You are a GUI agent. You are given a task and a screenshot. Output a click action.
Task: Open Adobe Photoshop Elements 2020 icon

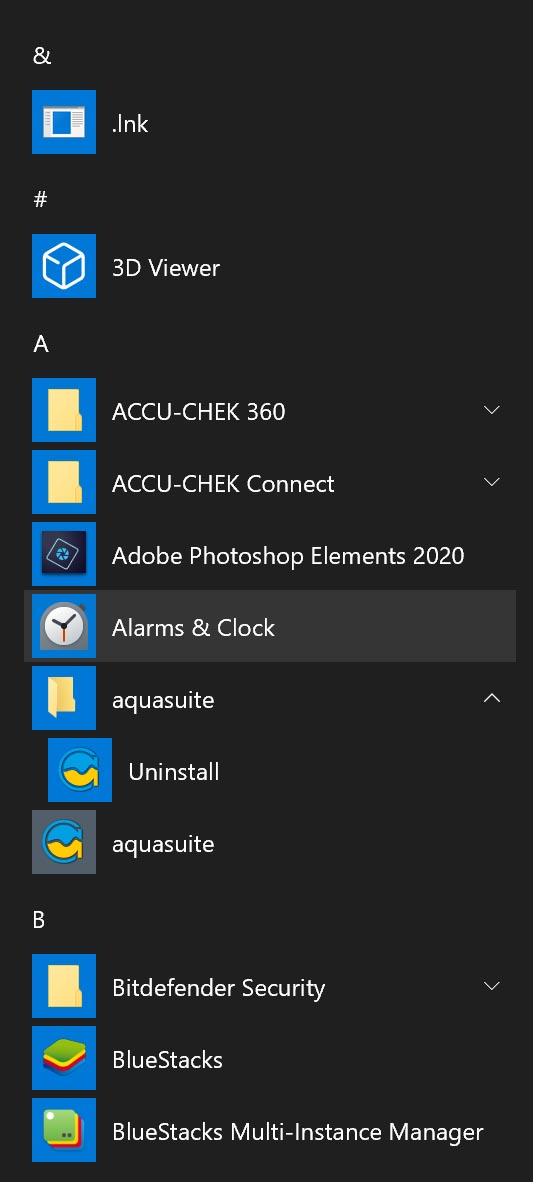[x=64, y=554]
